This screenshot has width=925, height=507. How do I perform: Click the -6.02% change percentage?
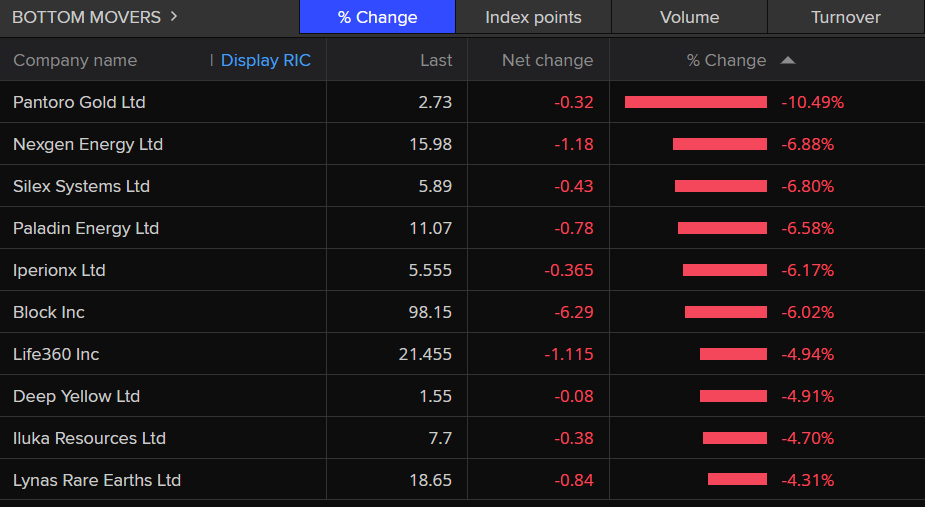808,312
